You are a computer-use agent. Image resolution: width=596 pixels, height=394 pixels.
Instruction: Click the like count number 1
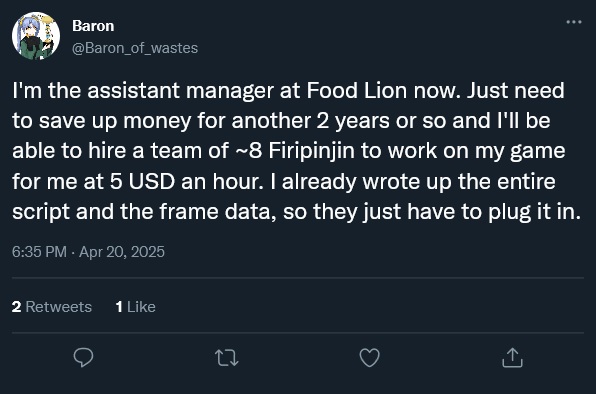tap(119, 307)
